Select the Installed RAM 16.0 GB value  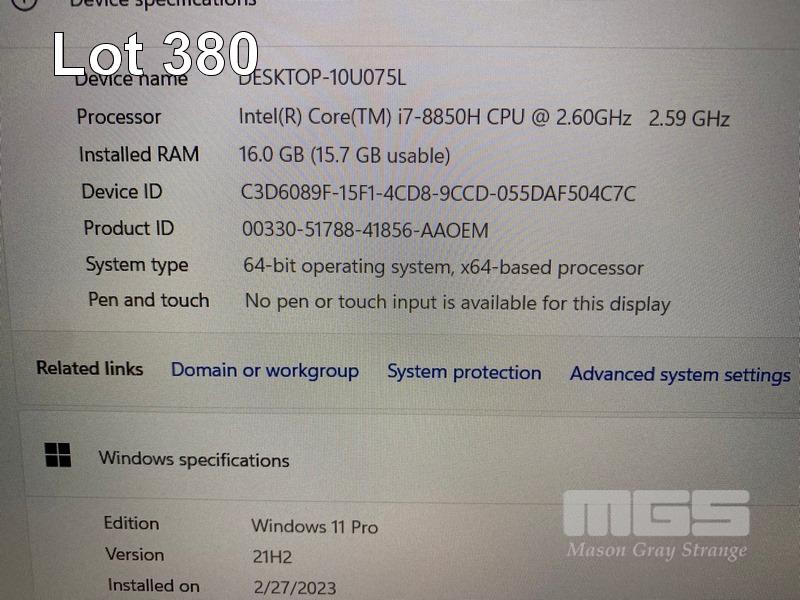[x=344, y=155]
